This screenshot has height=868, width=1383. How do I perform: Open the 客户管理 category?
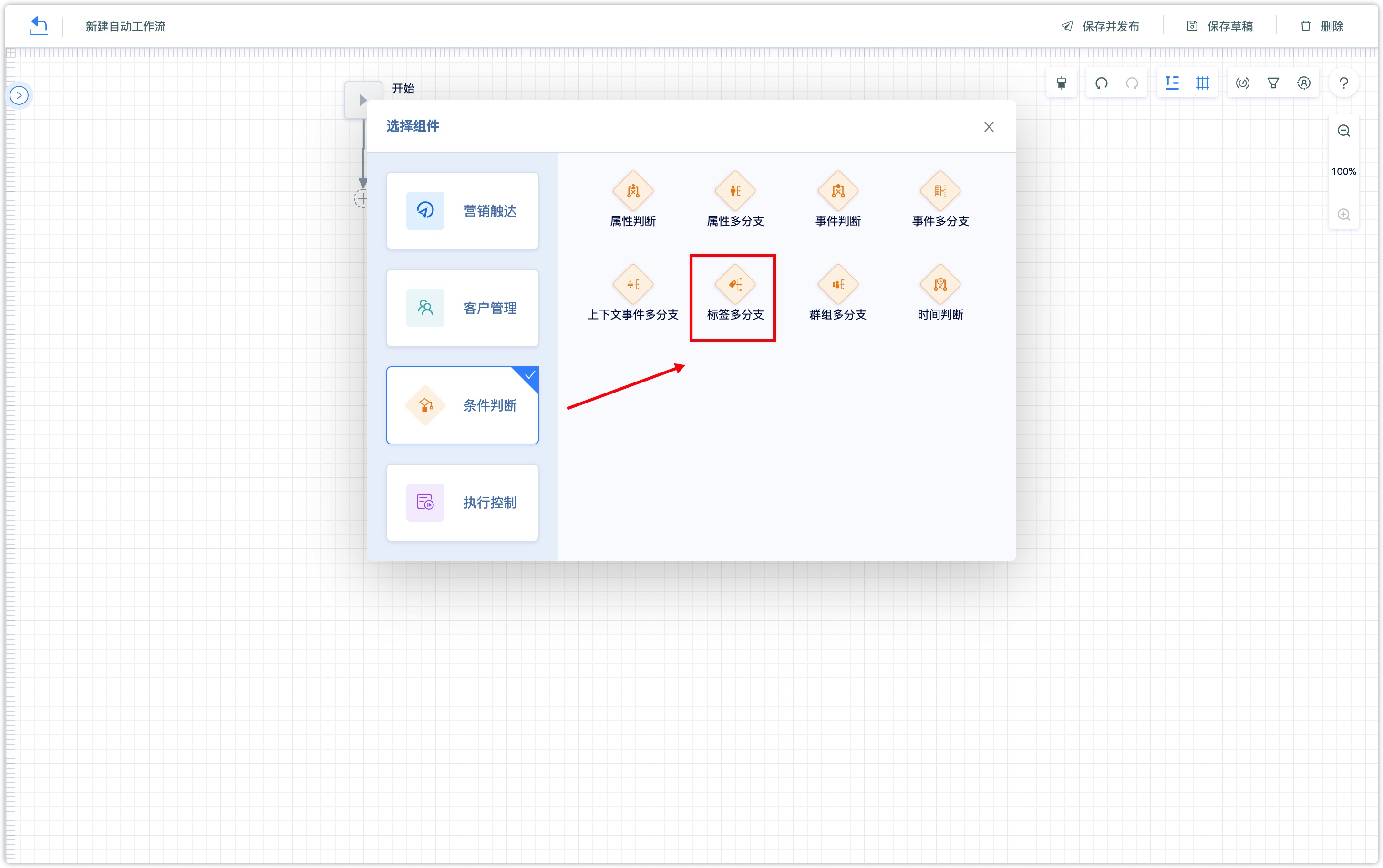(x=463, y=308)
